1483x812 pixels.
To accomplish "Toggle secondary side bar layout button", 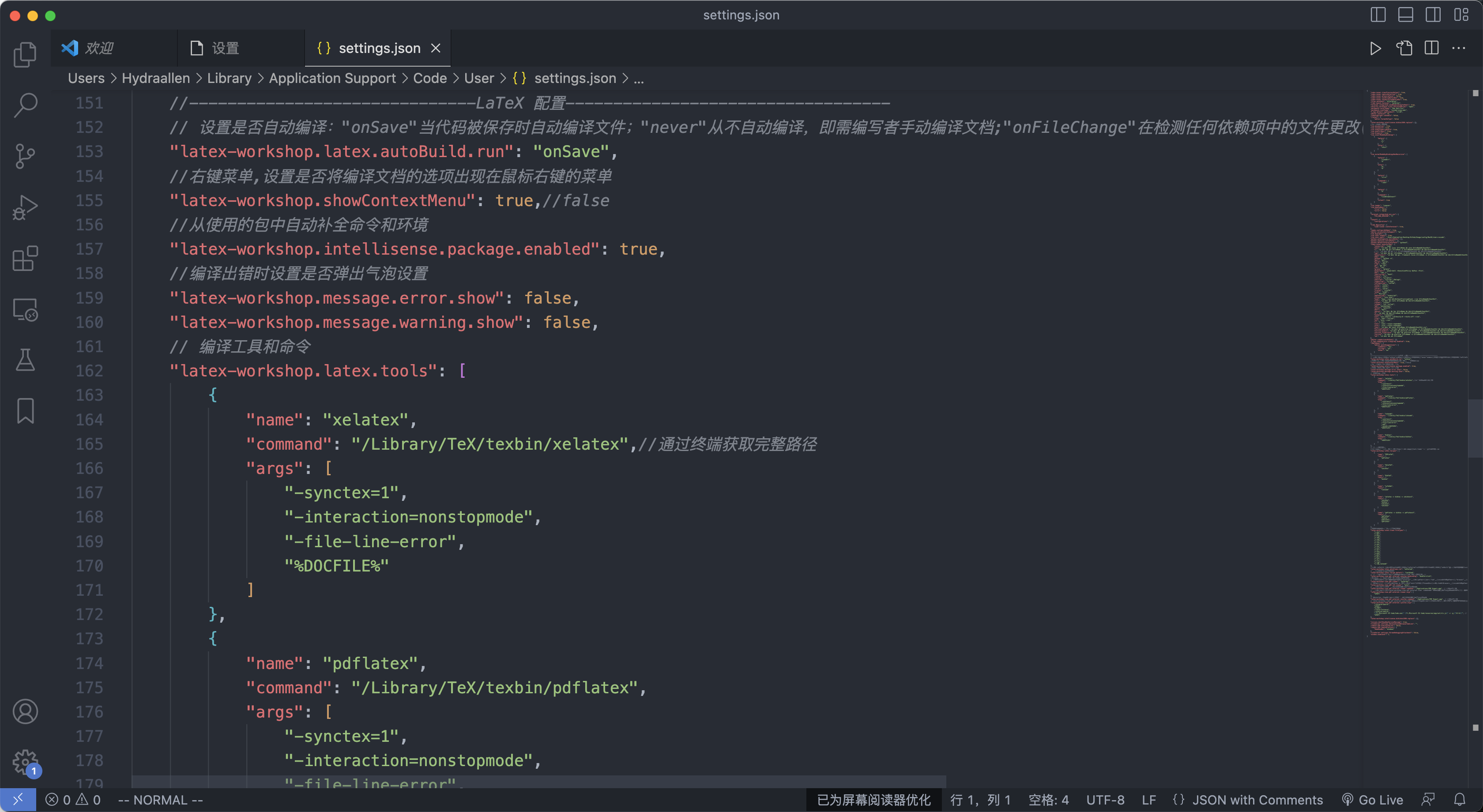I will pyautogui.click(x=1433, y=15).
